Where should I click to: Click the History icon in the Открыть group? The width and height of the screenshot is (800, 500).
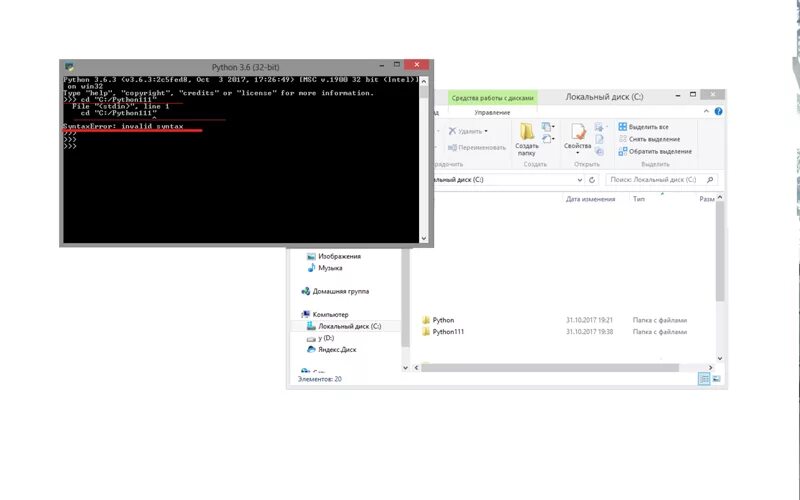(599, 152)
